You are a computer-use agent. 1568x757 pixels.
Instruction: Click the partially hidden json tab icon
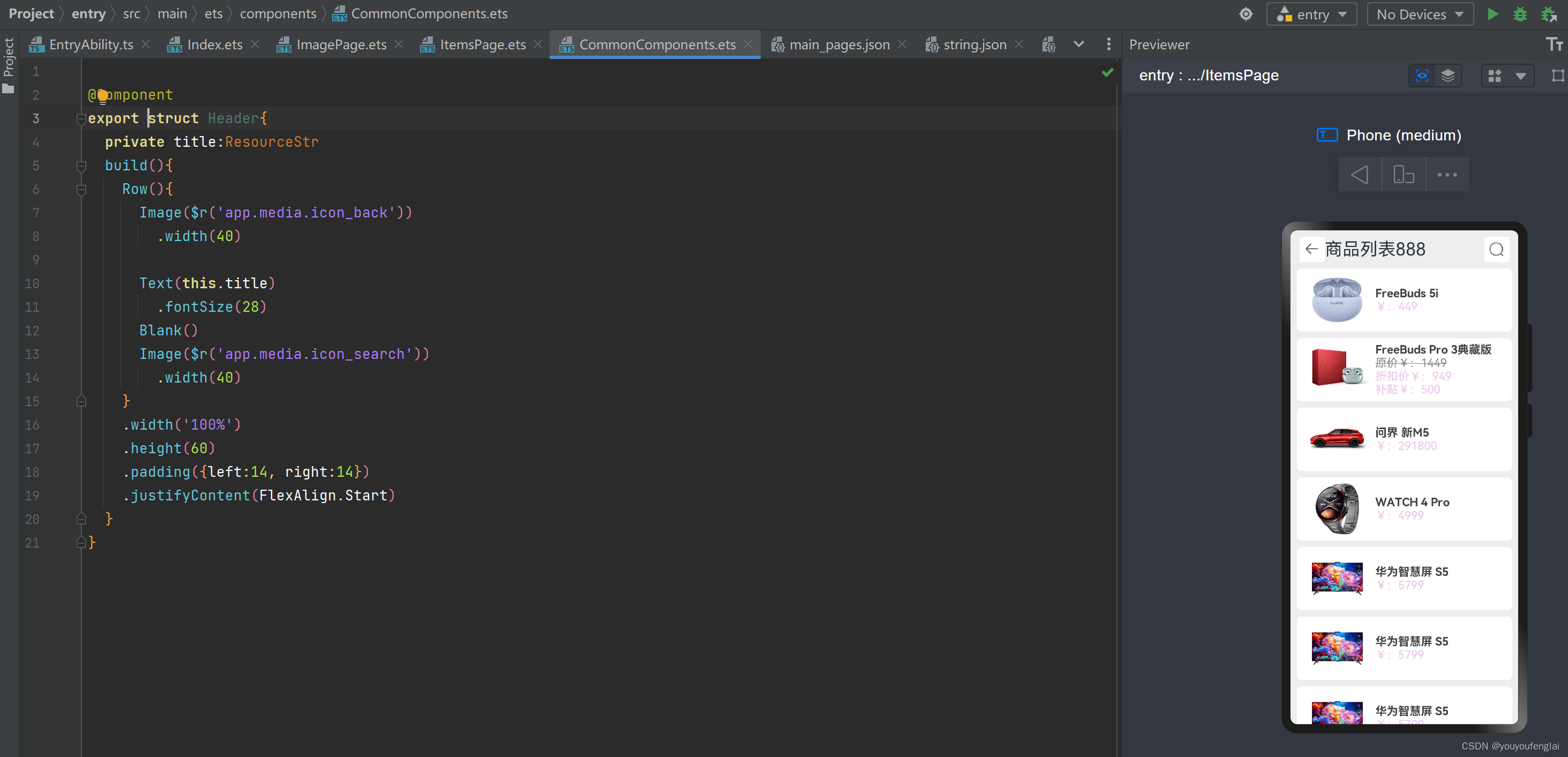(1049, 44)
